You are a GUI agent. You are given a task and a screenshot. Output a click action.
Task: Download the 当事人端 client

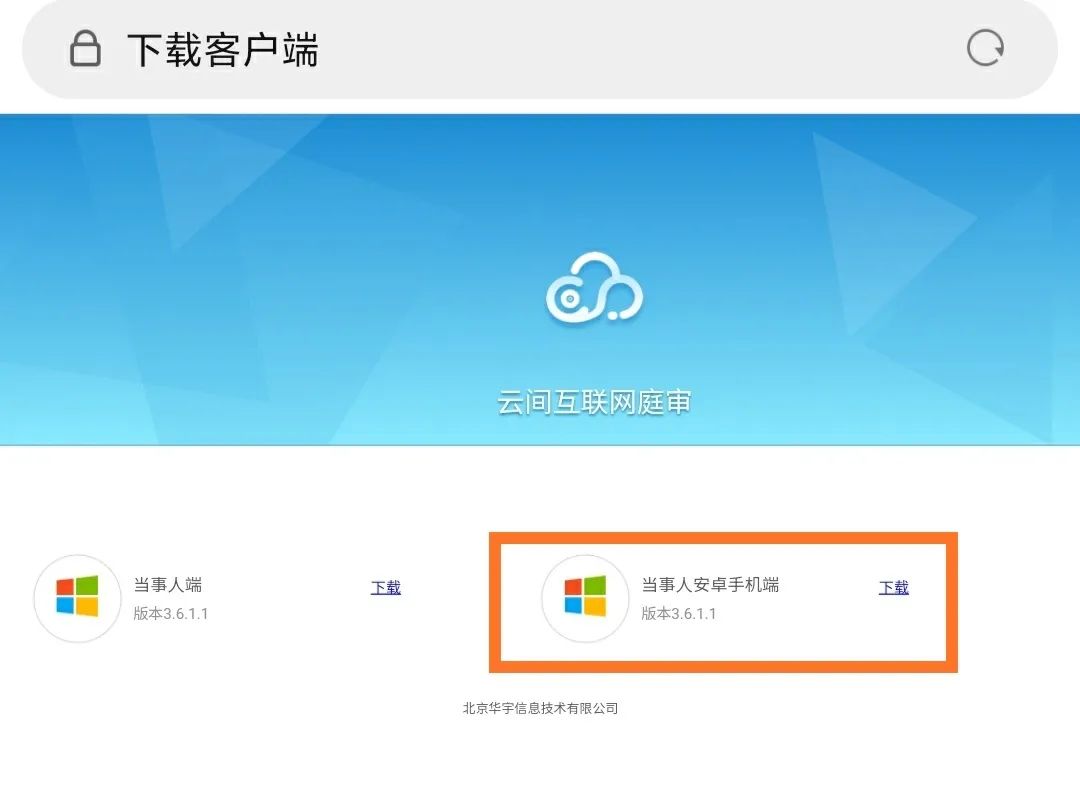(x=386, y=587)
